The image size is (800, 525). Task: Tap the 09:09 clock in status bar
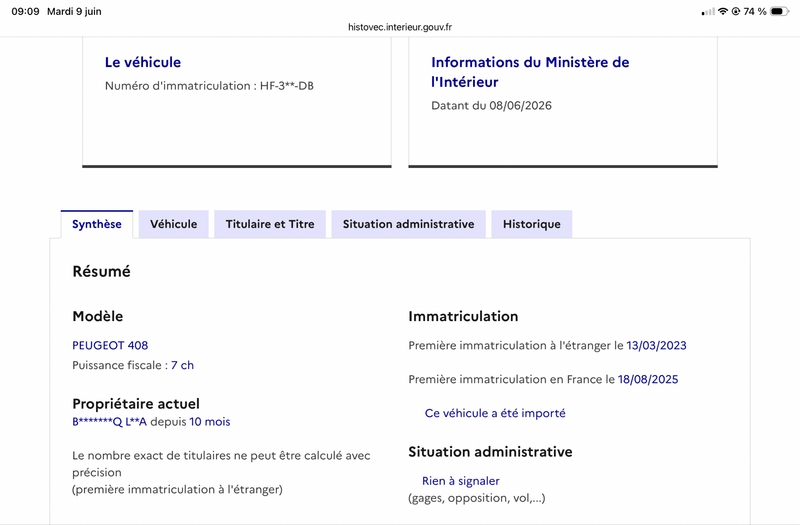pyautogui.click(x=25, y=11)
